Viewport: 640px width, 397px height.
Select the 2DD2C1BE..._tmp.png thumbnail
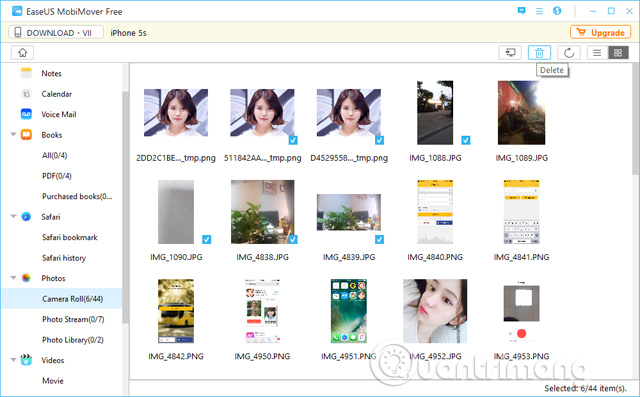(176, 113)
